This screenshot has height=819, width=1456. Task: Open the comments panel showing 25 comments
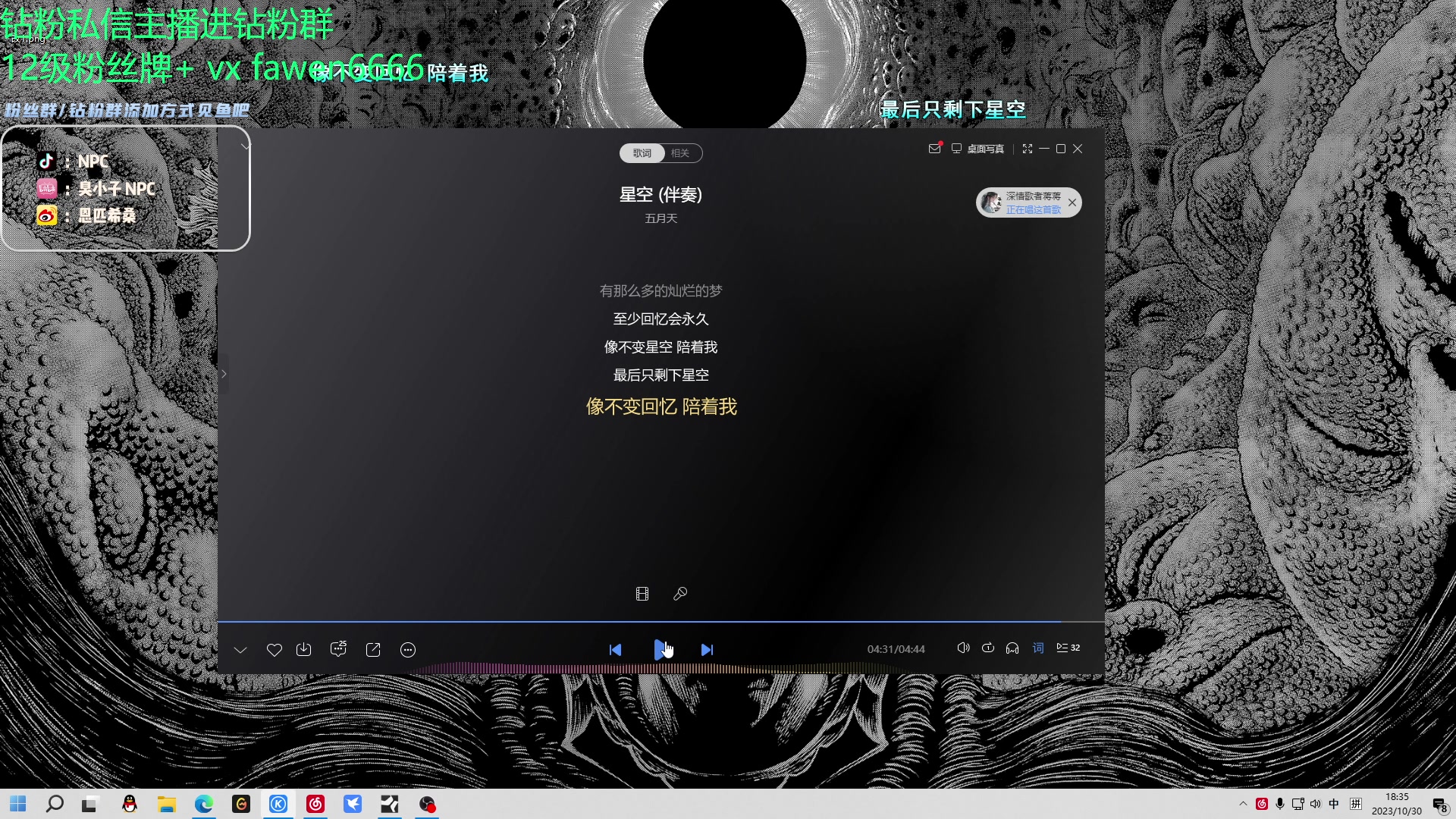[338, 650]
